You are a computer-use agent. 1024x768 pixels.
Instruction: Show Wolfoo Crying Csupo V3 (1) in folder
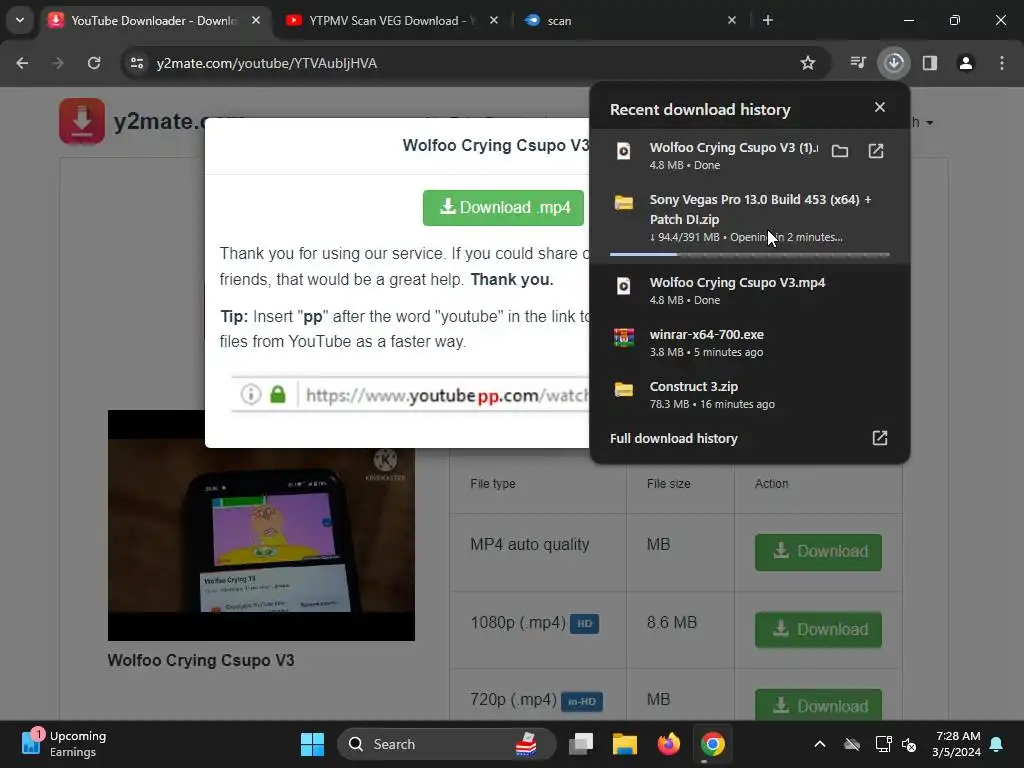click(x=840, y=152)
